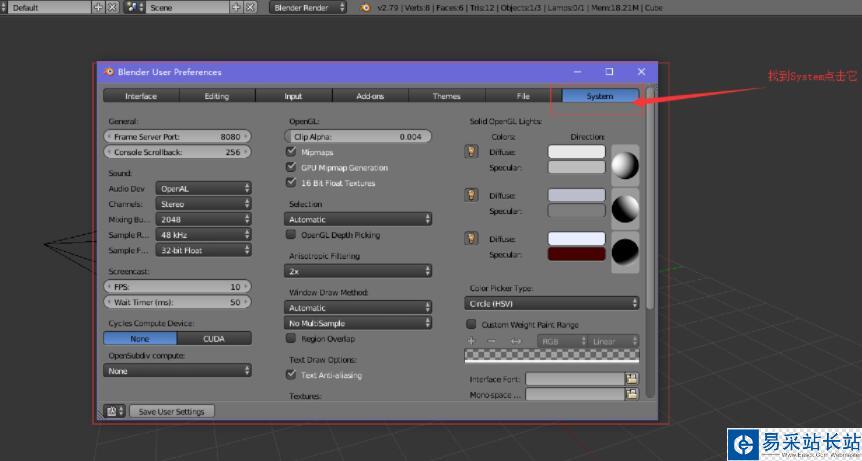Flip the weight paint color ramp
This screenshot has width=862, height=461.
pos(516,341)
